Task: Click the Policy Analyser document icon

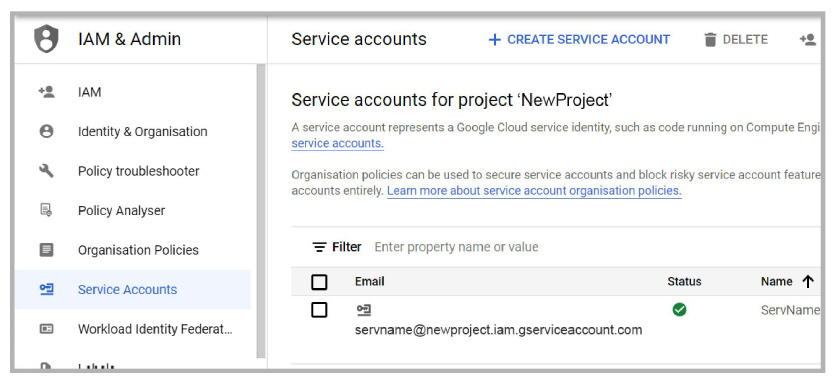Action: coord(46,210)
